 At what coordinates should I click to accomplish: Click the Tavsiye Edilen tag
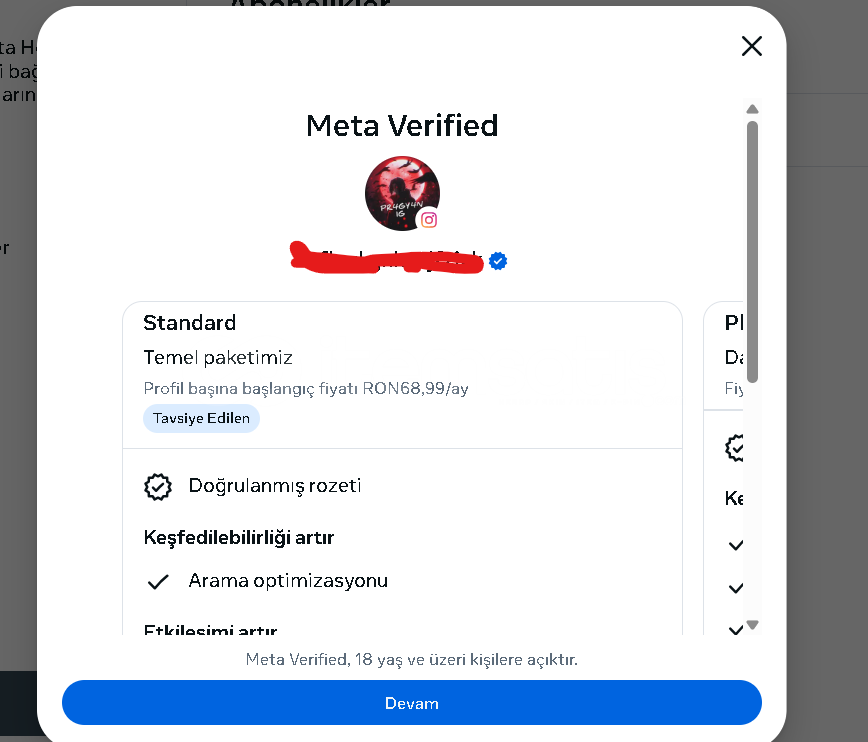click(x=201, y=418)
